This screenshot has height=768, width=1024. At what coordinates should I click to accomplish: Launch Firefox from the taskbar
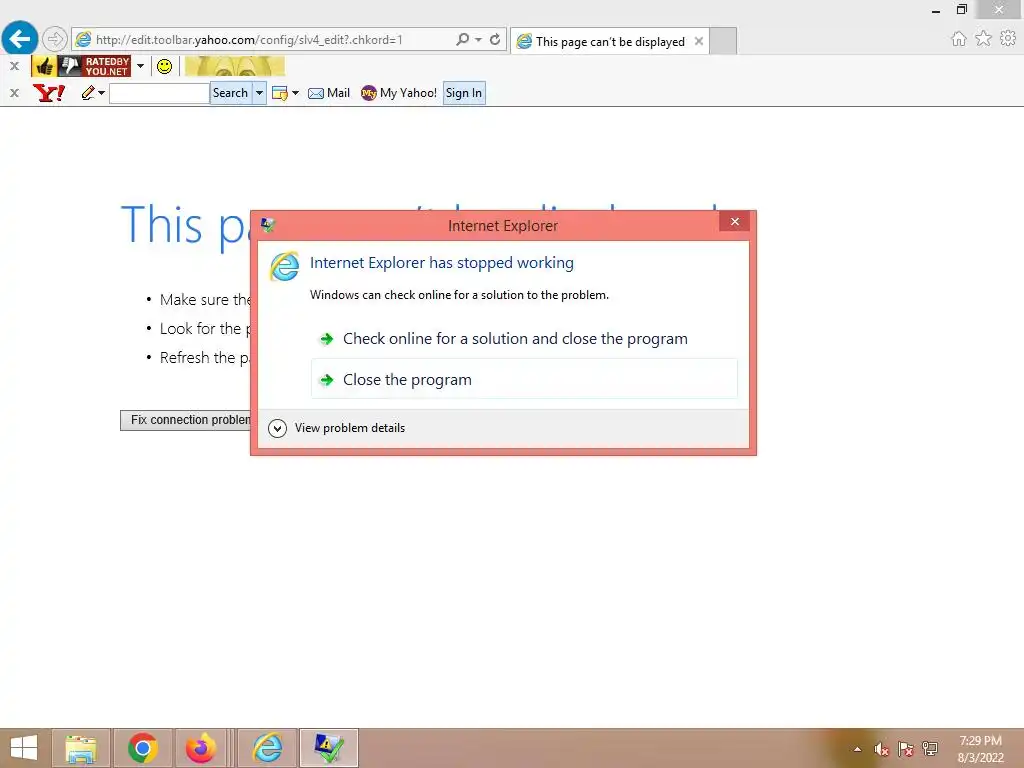(200, 748)
